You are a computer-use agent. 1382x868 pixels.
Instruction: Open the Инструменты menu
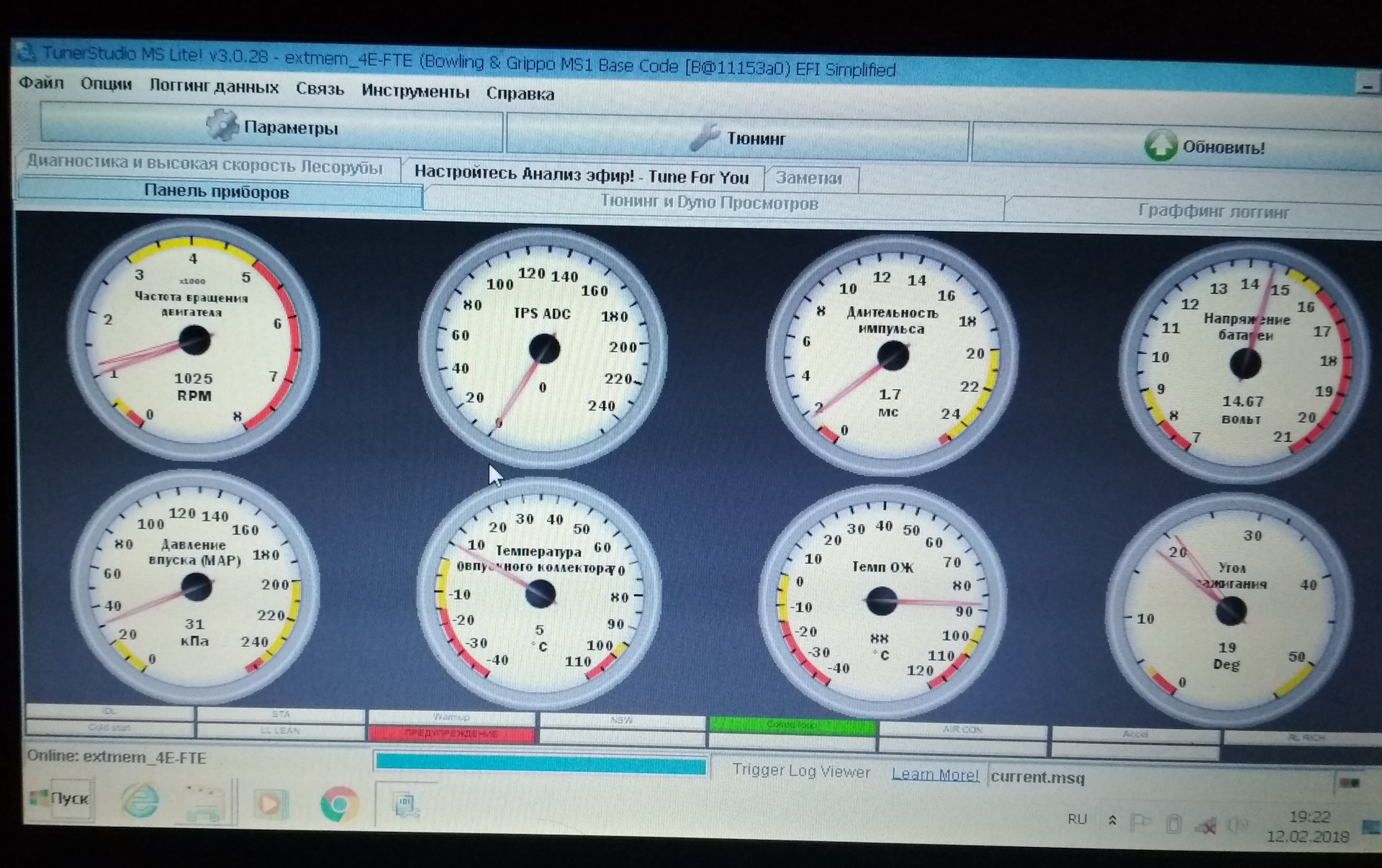click(x=415, y=91)
